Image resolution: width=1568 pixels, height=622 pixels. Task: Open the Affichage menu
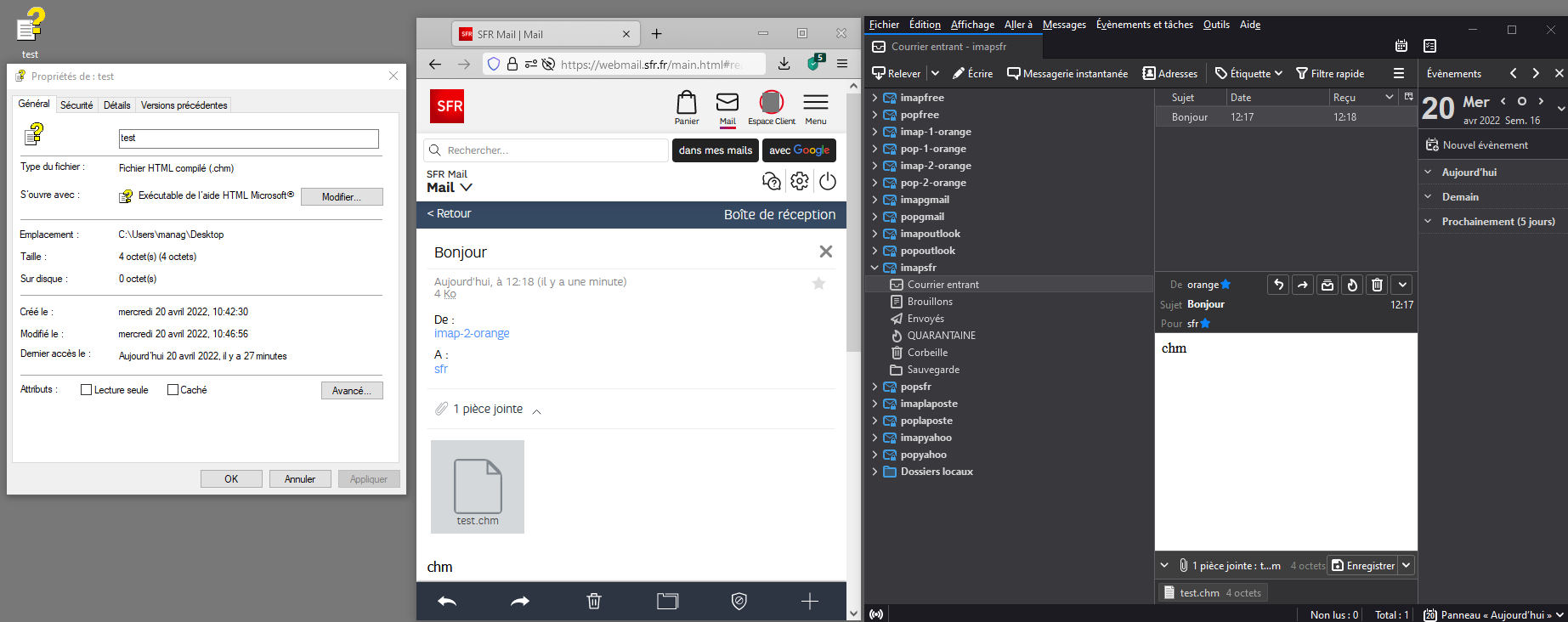972,25
